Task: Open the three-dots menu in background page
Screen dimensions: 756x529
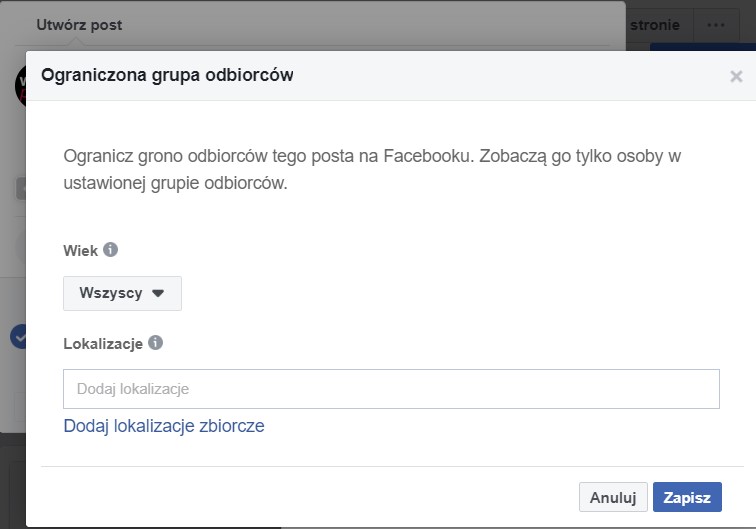Action: click(716, 25)
